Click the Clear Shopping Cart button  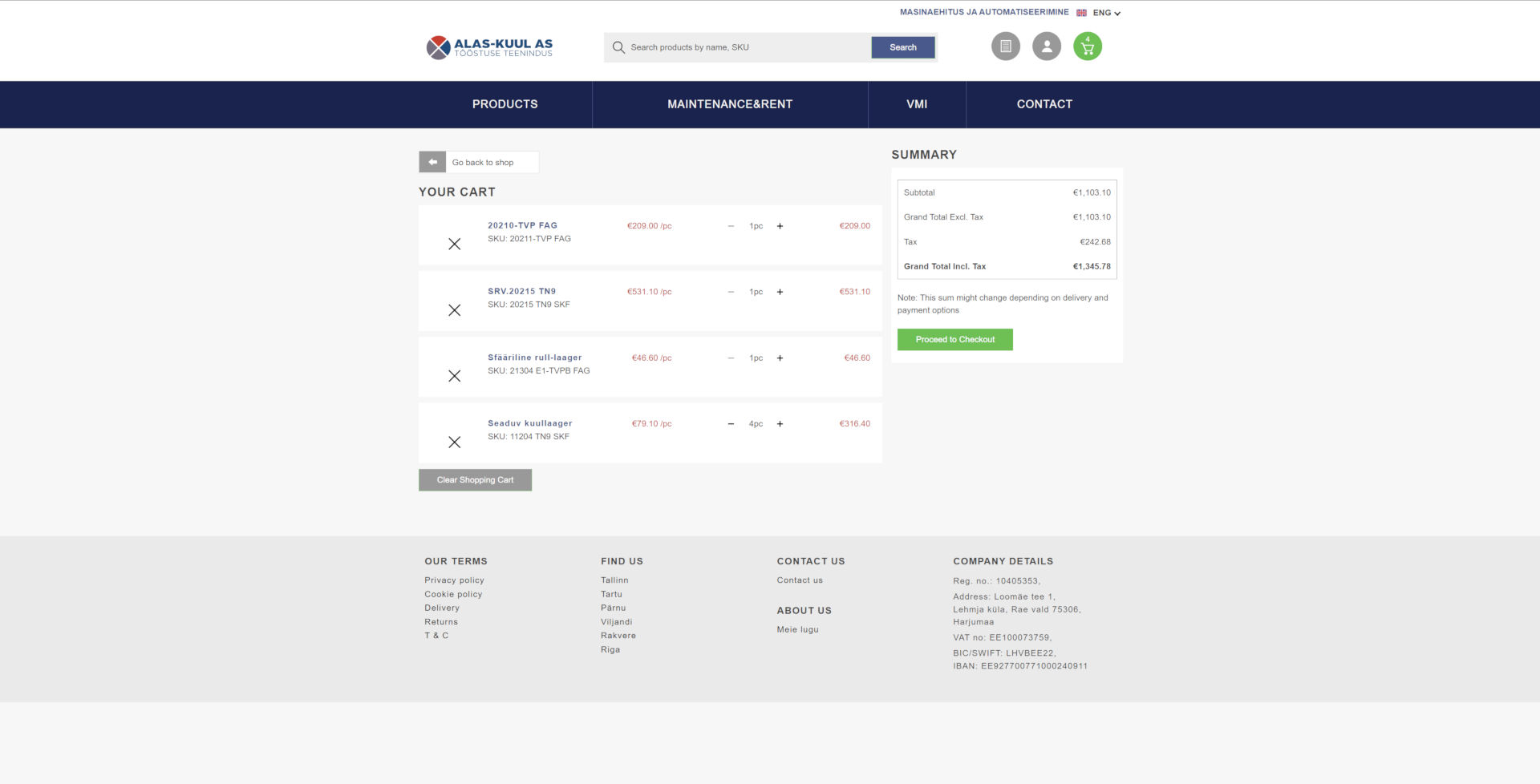475,479
